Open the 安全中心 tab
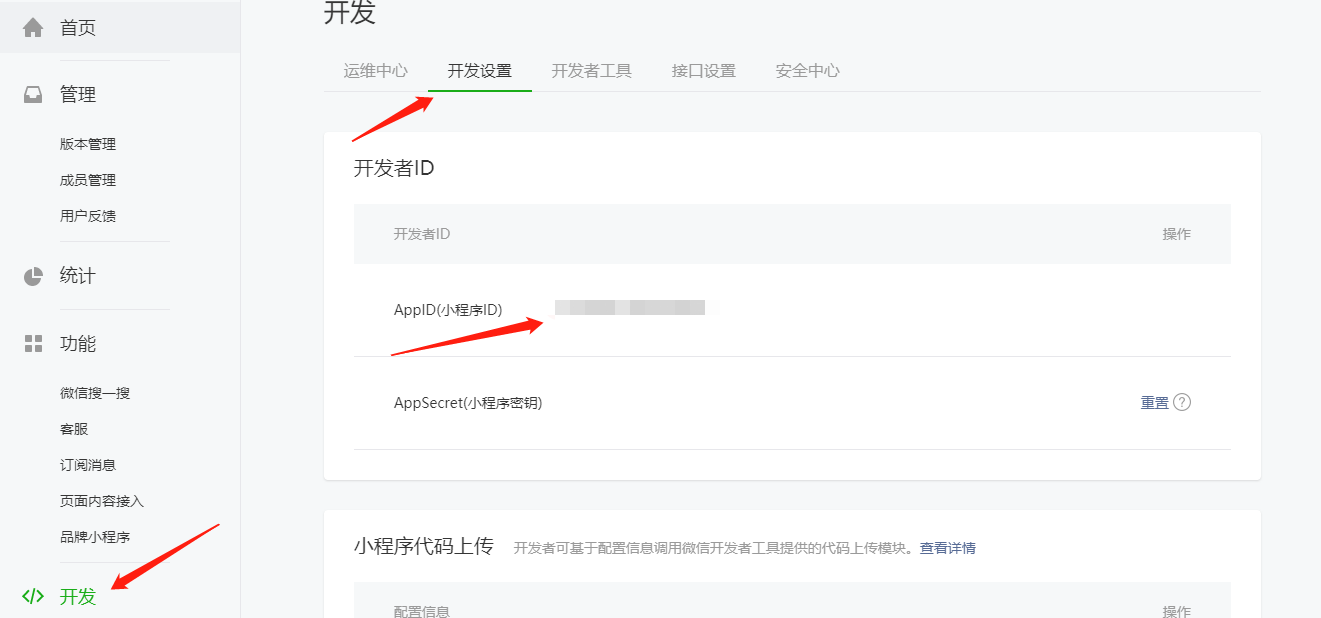The image size is (1321, 618). click(807, 70)
